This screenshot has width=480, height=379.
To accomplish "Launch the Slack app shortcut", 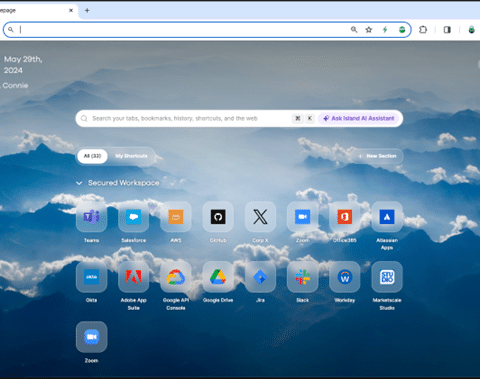I will coord(302,277).
